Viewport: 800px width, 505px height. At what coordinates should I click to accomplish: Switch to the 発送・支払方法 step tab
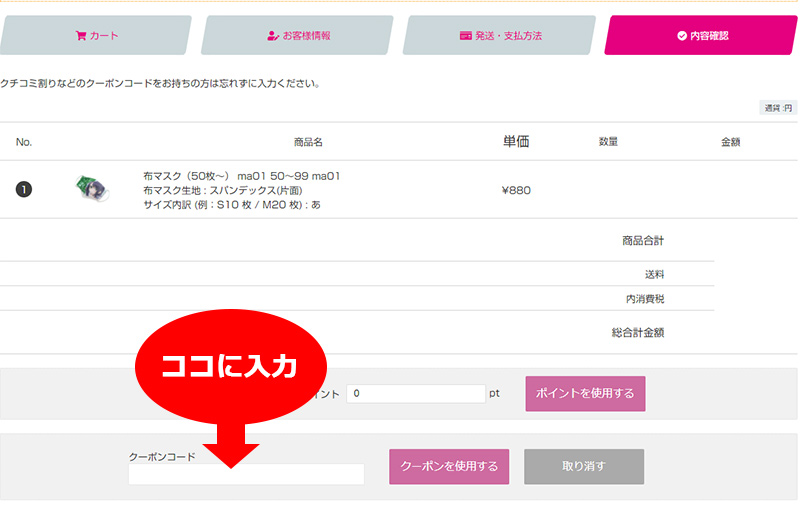point(500,36)
